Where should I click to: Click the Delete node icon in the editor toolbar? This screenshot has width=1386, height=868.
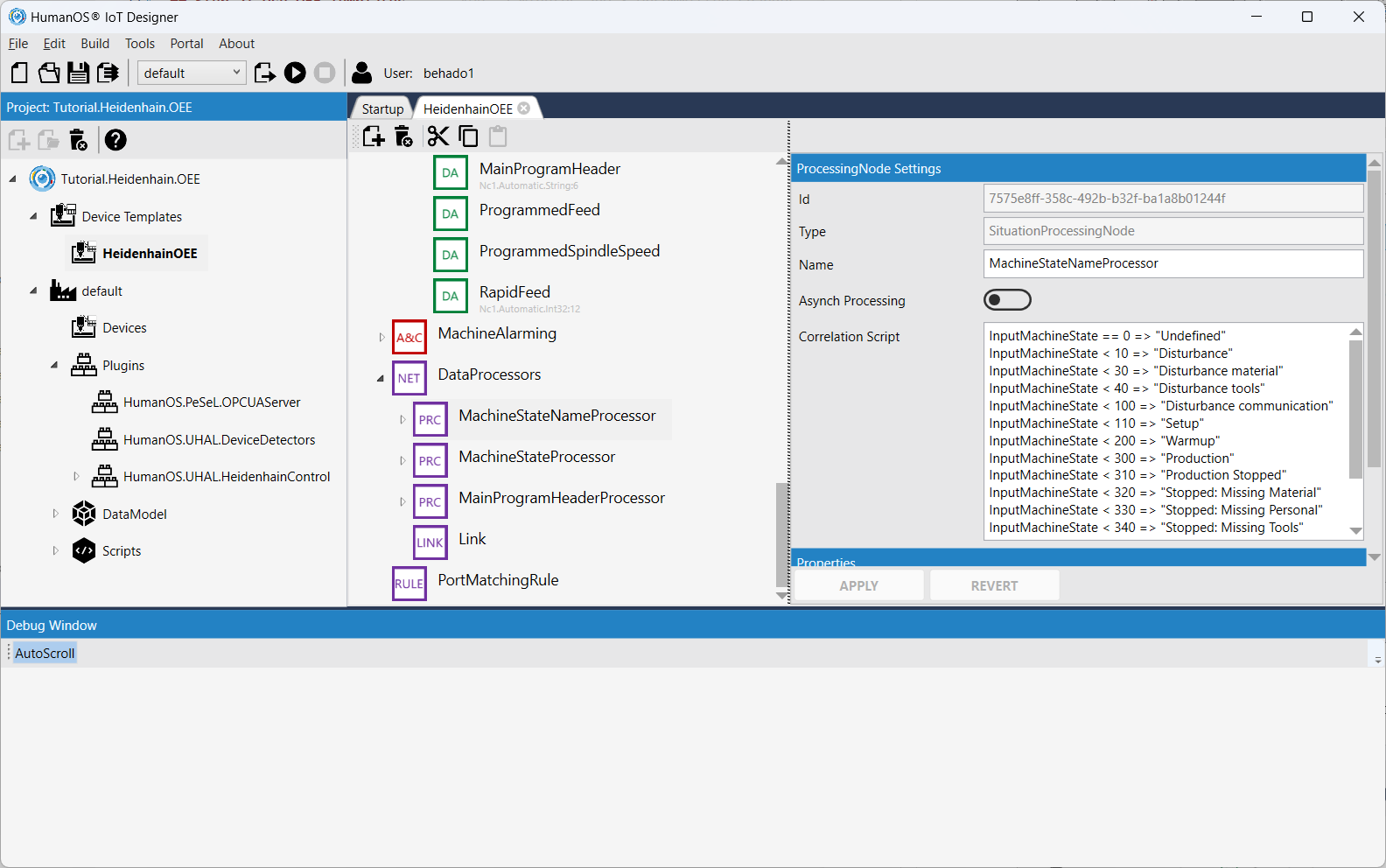[403, 136]
